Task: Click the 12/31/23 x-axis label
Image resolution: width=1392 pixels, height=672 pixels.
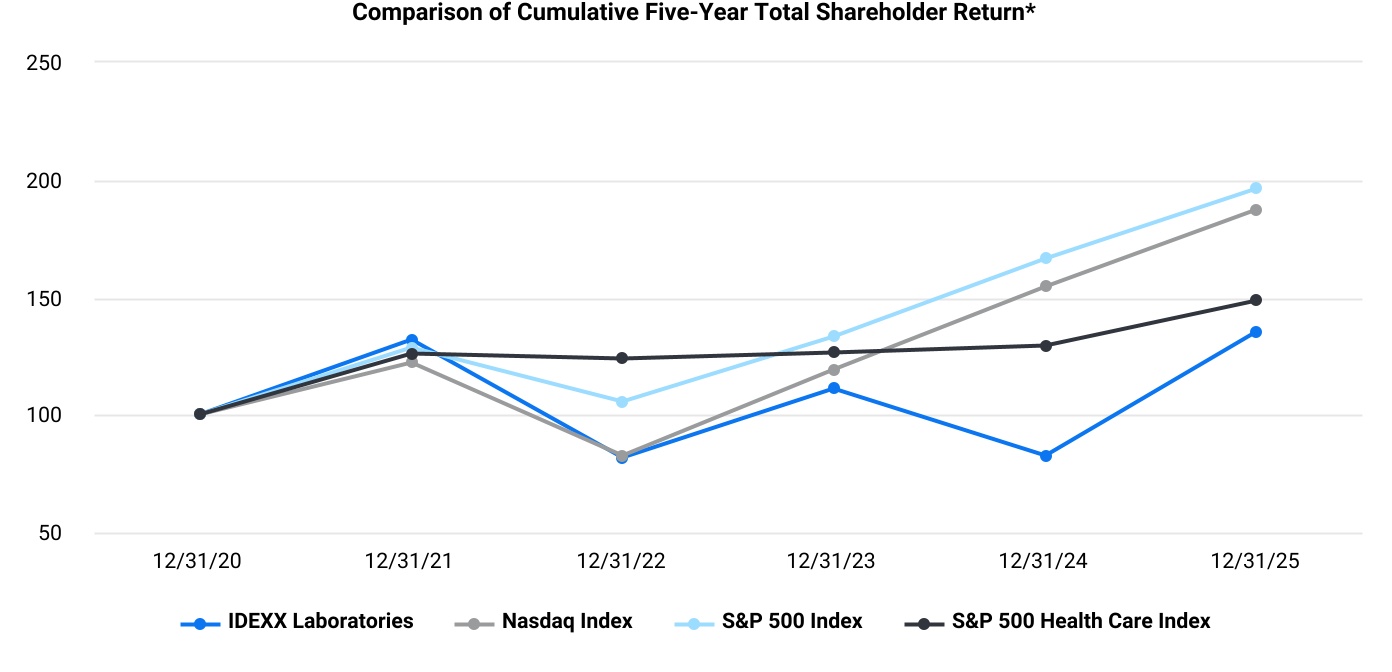Action: click(x=833, y=562)
